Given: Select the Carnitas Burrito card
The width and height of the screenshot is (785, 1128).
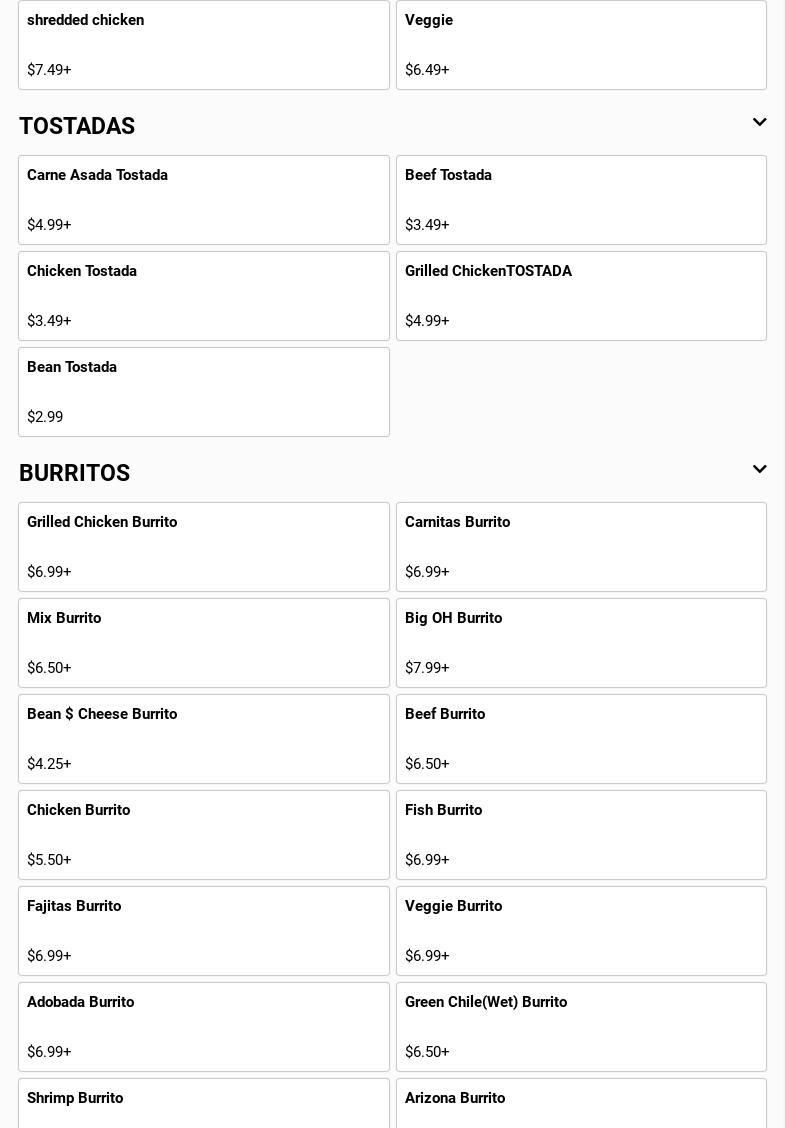Looking at the screenshot, I should click(581, 547).
